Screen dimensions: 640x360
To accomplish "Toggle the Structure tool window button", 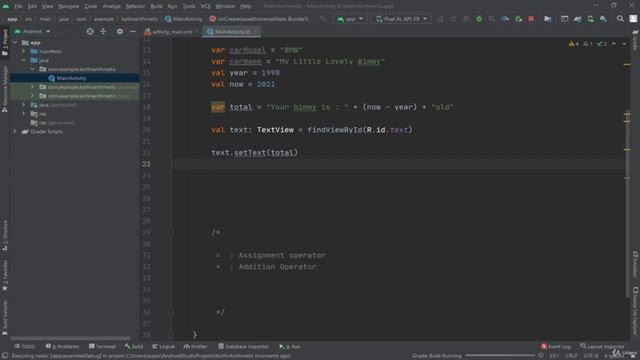I will pyautogui.click(x=5, y=236).
